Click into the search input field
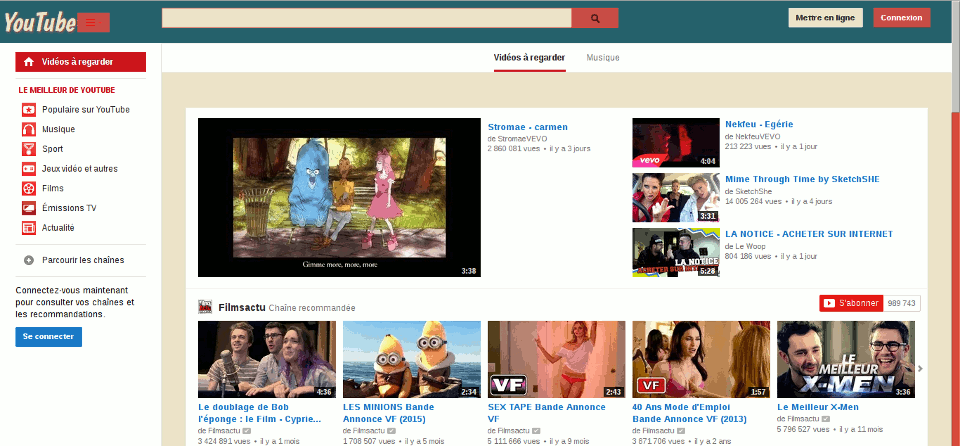The image size is (960, 446). [x=366, y=18]
